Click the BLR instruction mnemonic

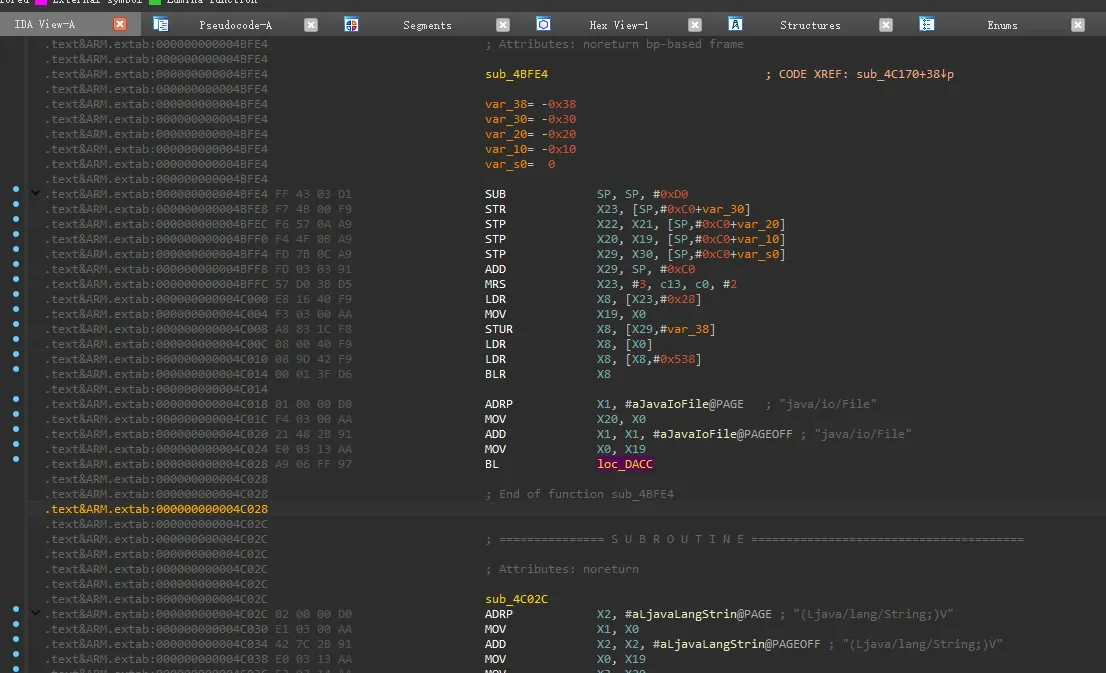(x=495, y=375)
